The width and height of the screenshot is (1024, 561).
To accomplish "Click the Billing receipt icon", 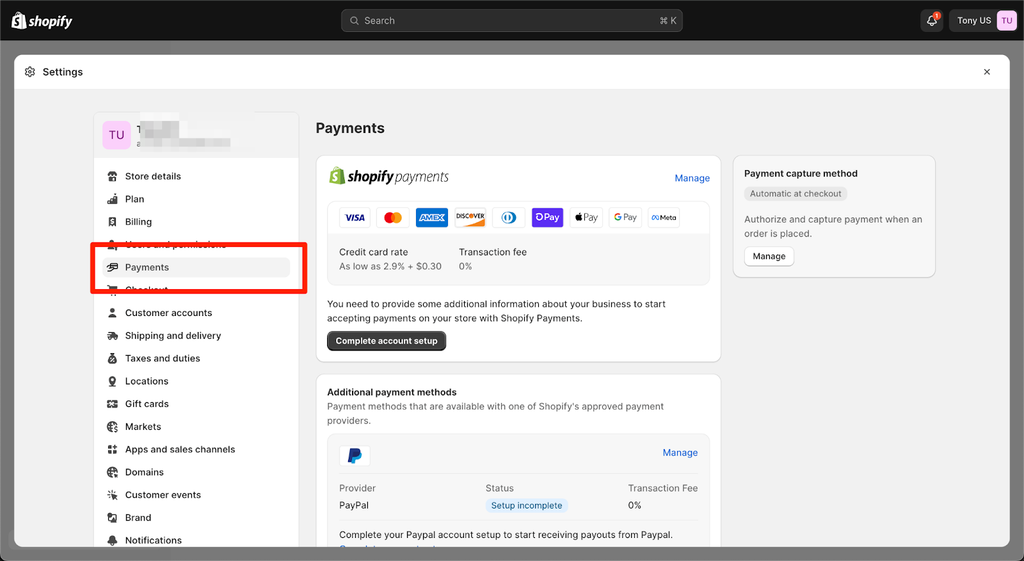I will (x=112, y=222).
